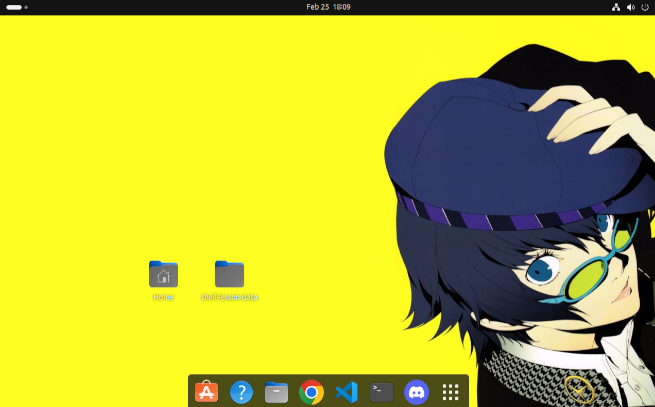Open the Home folder on the desktop
655x407 pixels.
(x=163, y=275)
